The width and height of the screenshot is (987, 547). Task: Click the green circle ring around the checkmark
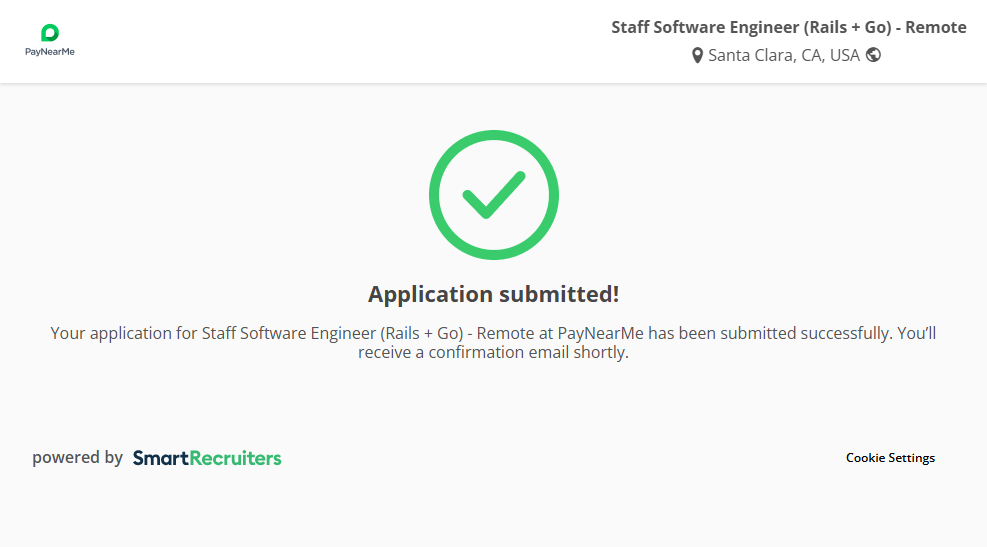[x=436, y=195]
